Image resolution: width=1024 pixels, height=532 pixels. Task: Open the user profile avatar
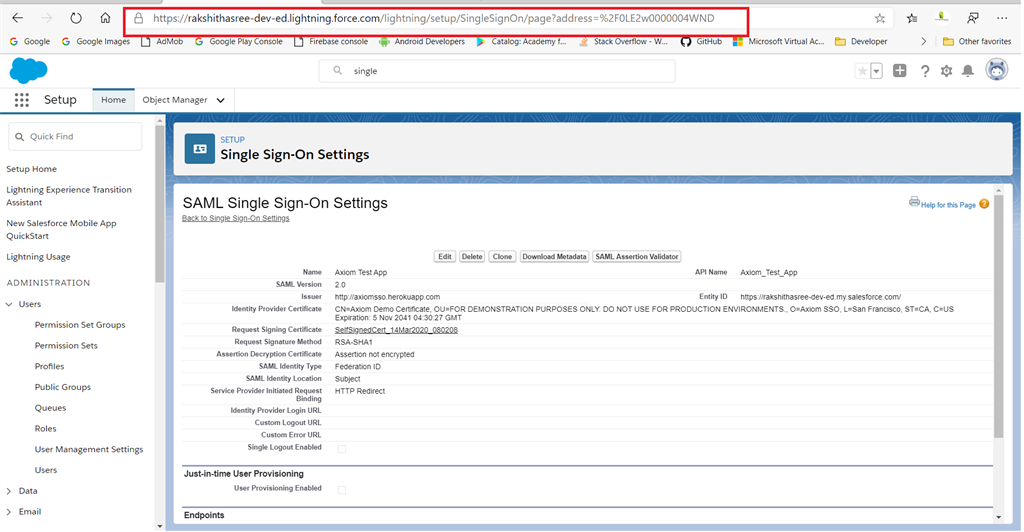tap(997, 70)
